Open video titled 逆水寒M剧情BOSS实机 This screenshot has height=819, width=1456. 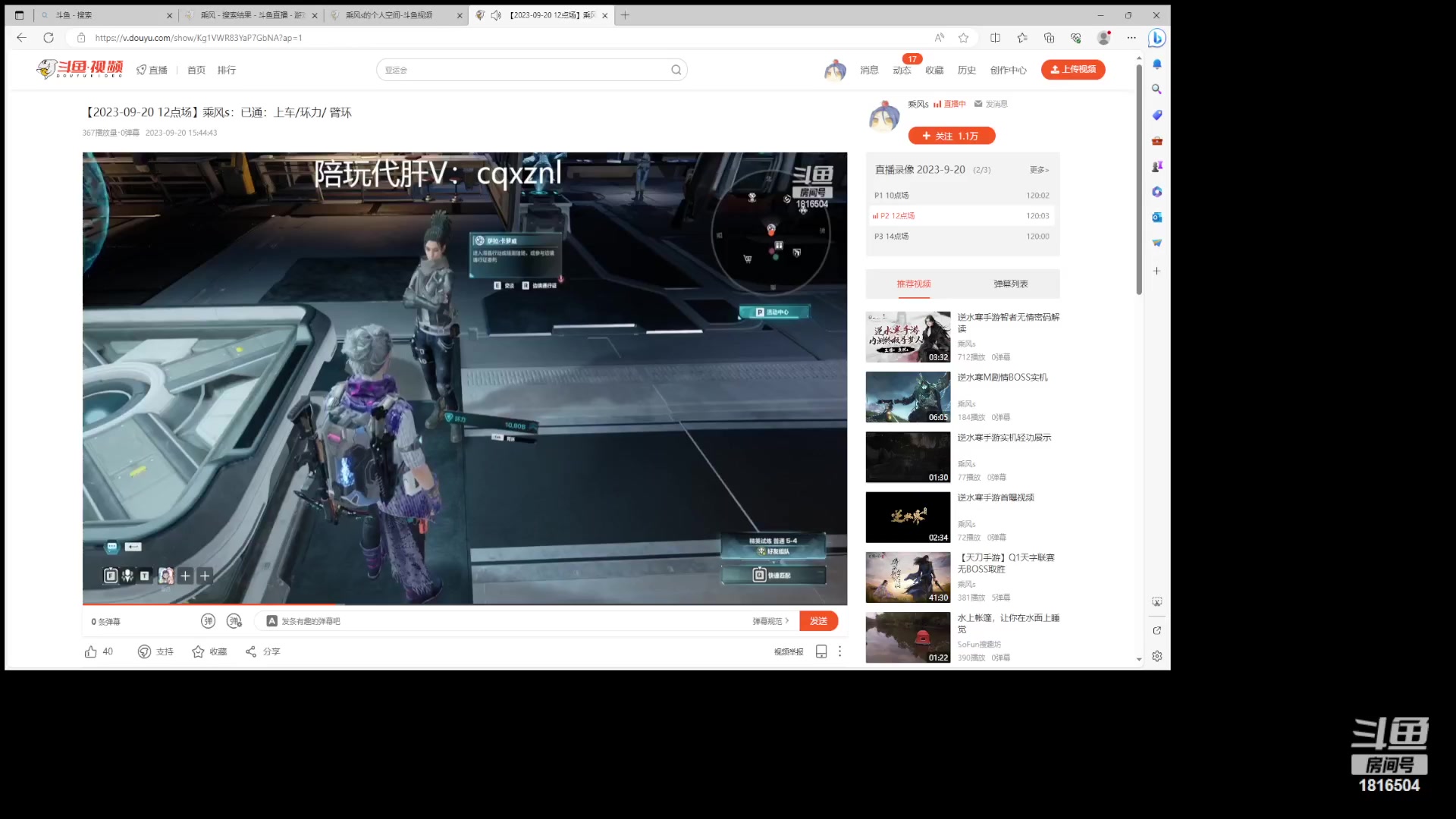click(1002, 377)
